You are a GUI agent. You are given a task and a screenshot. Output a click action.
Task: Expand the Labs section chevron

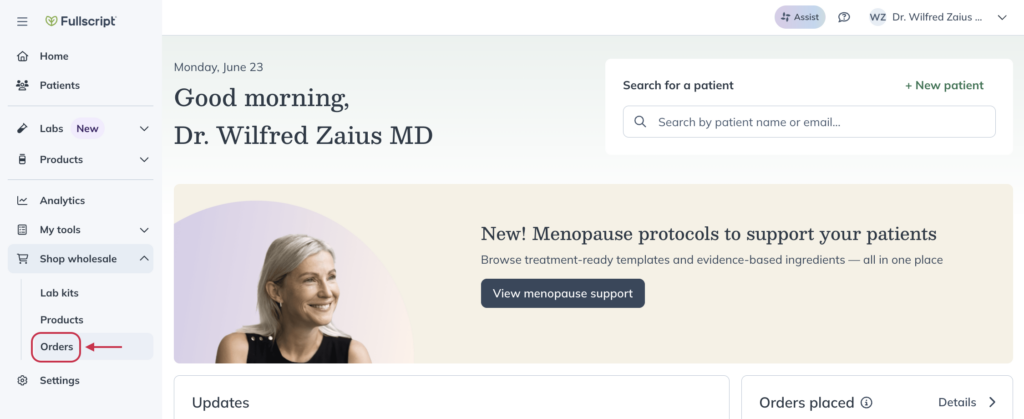coord(144,129)
